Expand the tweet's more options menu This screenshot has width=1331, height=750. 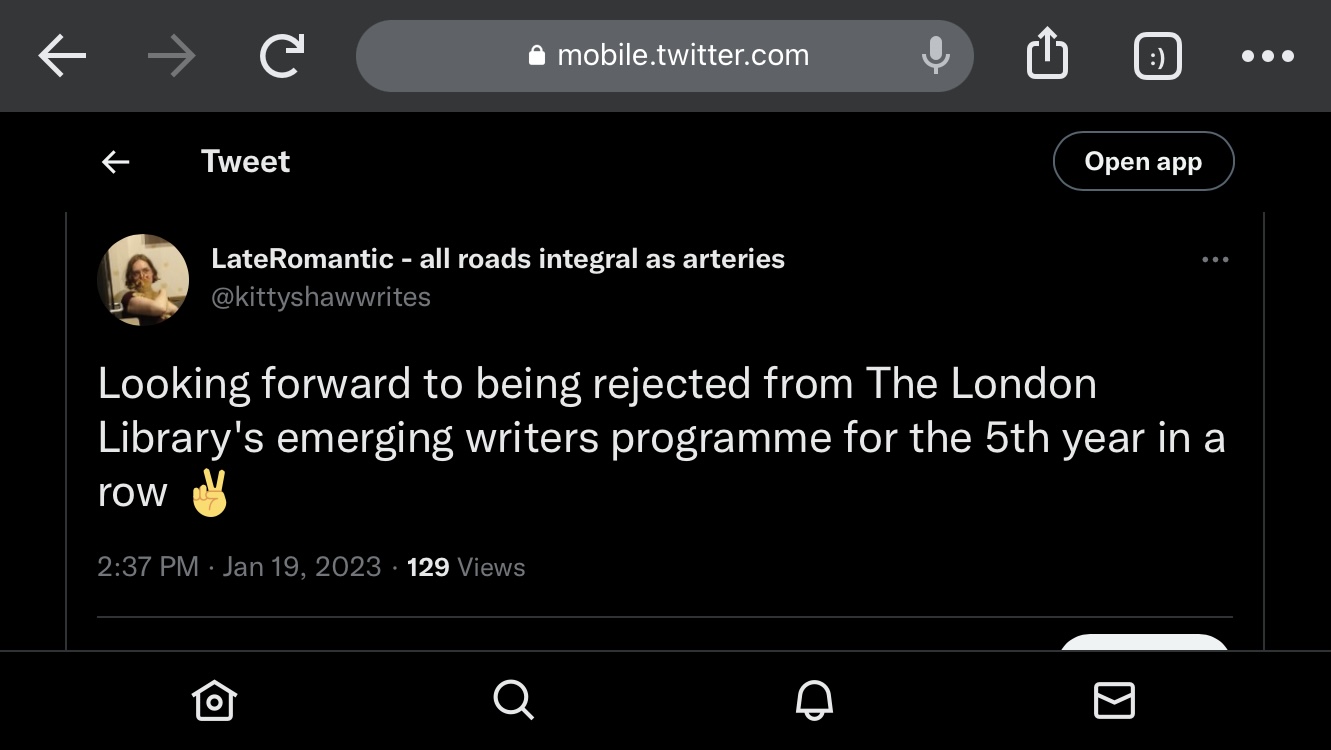[1215, 260]
